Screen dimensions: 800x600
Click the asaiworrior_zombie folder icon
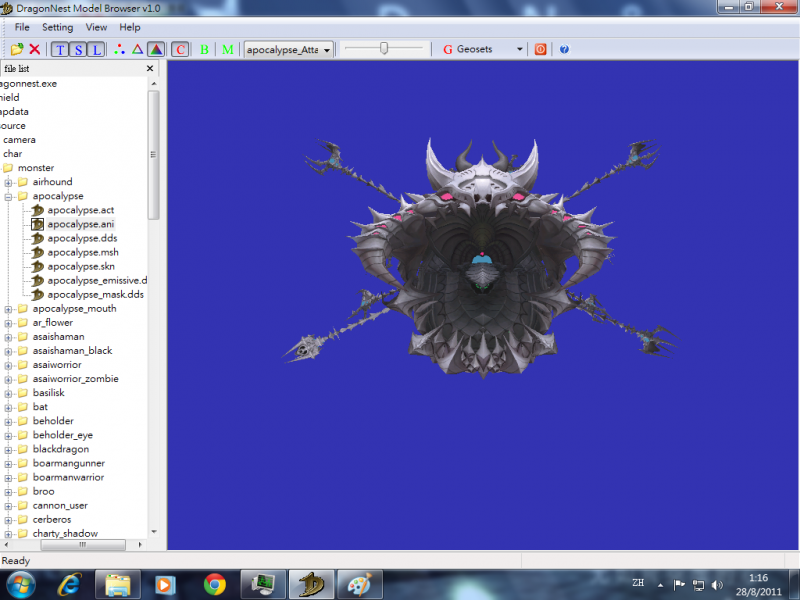[23, 379]
